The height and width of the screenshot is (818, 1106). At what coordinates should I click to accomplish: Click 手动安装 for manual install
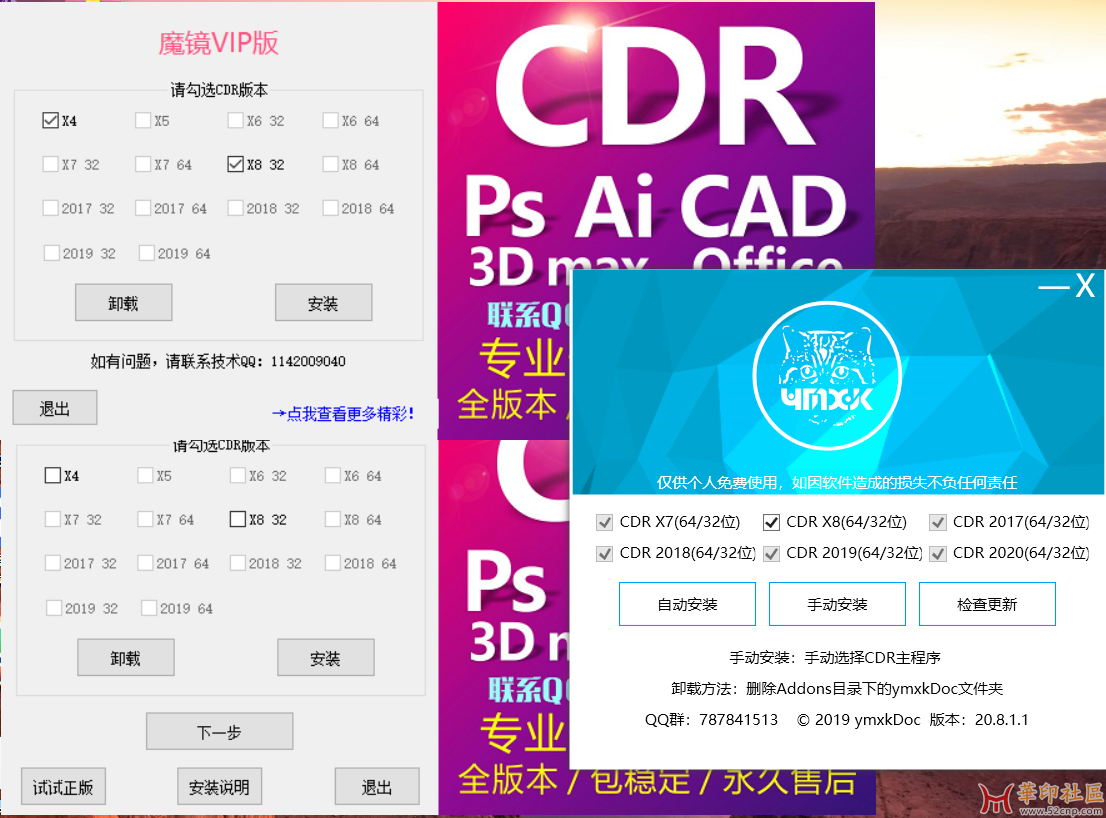point(837,604)
